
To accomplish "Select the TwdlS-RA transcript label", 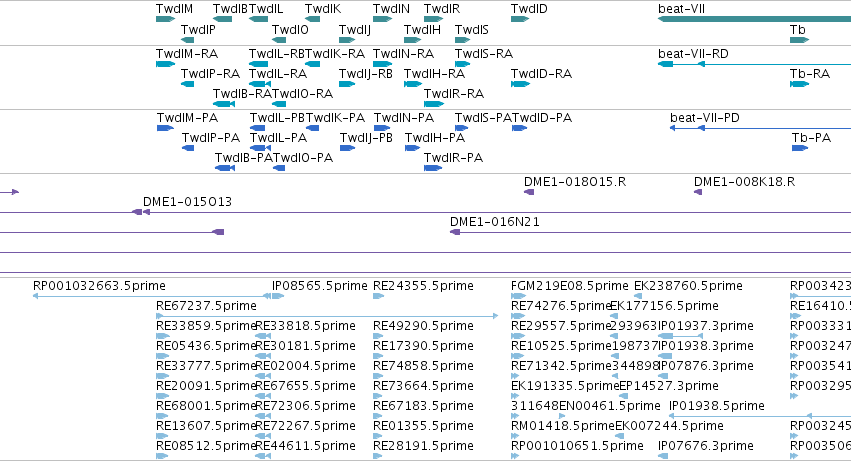I will coord(484,54).
